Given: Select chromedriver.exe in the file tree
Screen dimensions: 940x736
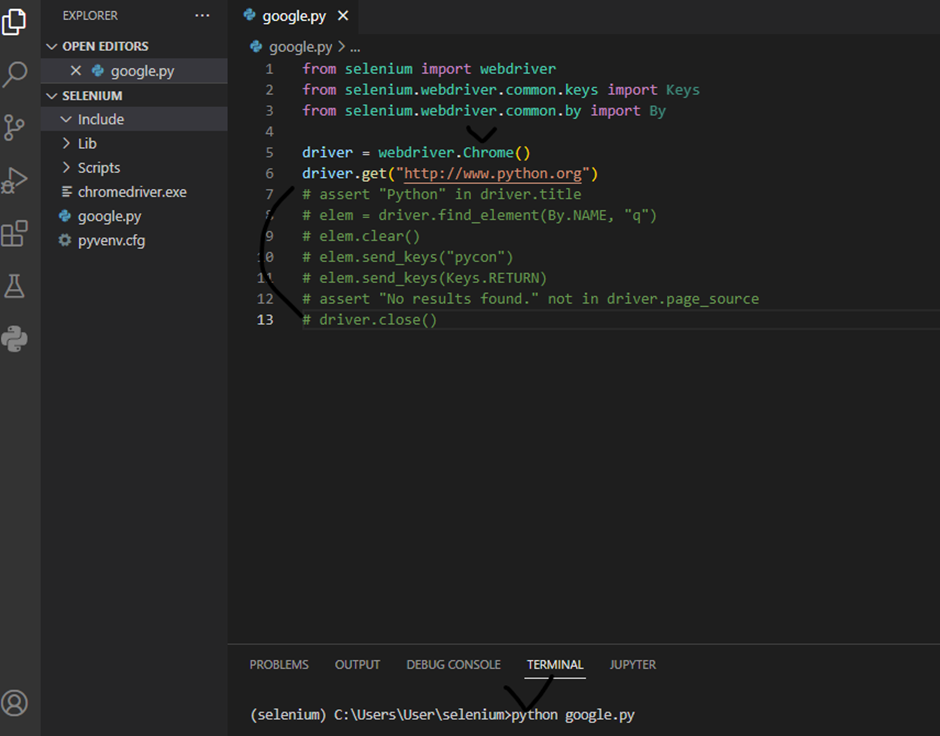Looking at the screenshot, I should (x=134, y=192).
